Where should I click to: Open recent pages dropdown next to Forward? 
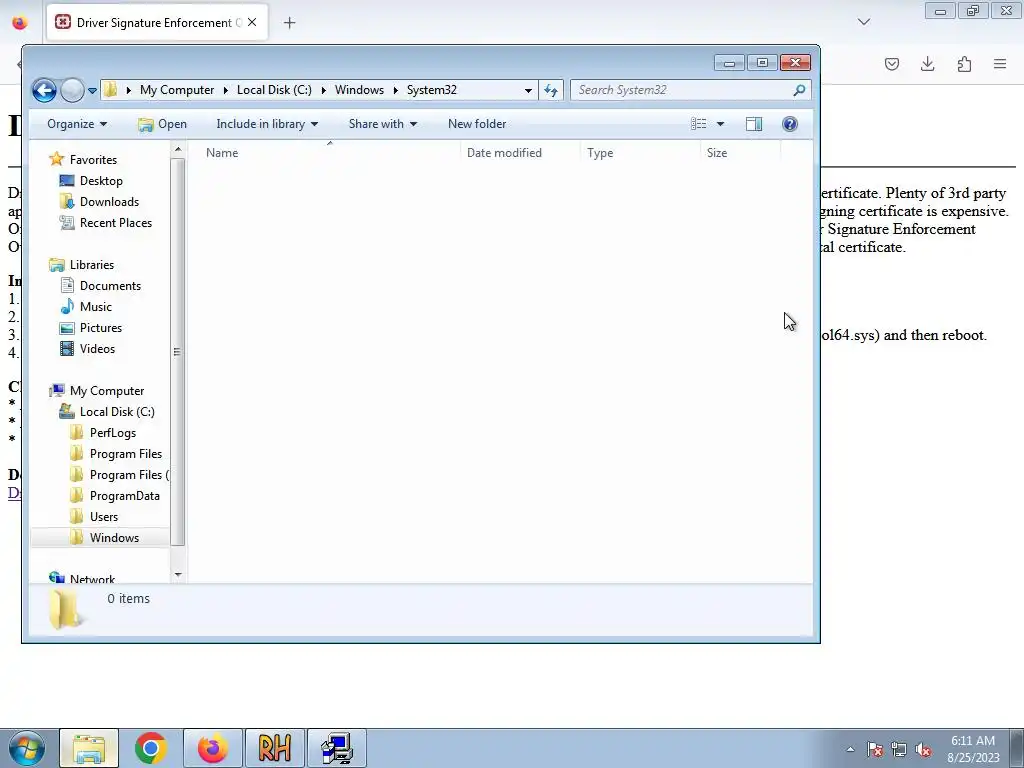[92, 91]
